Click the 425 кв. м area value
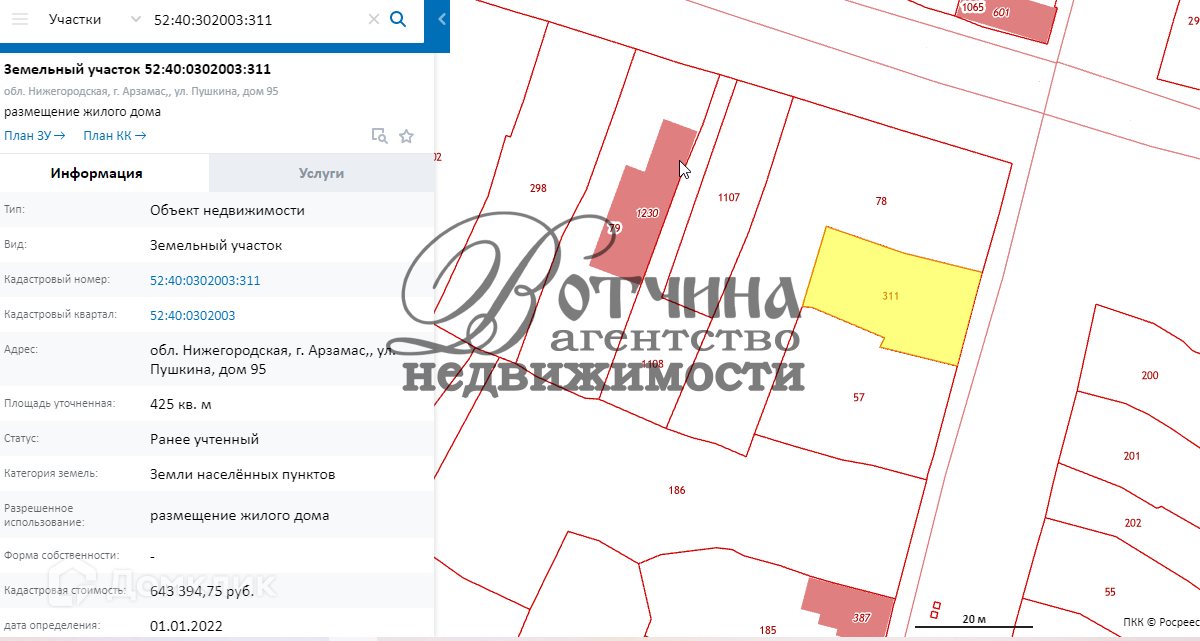The image size is (1200, 641). (x=181, y=404)
